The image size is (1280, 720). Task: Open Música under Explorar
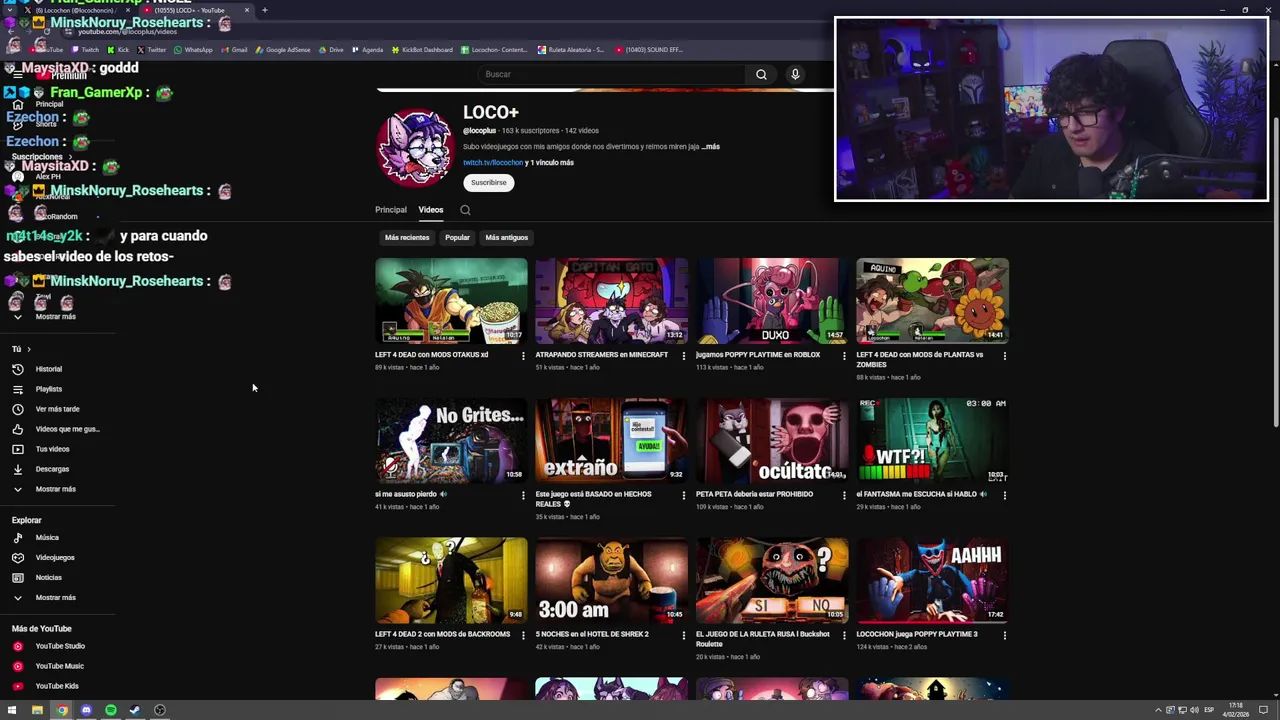[x=47, y=538]
